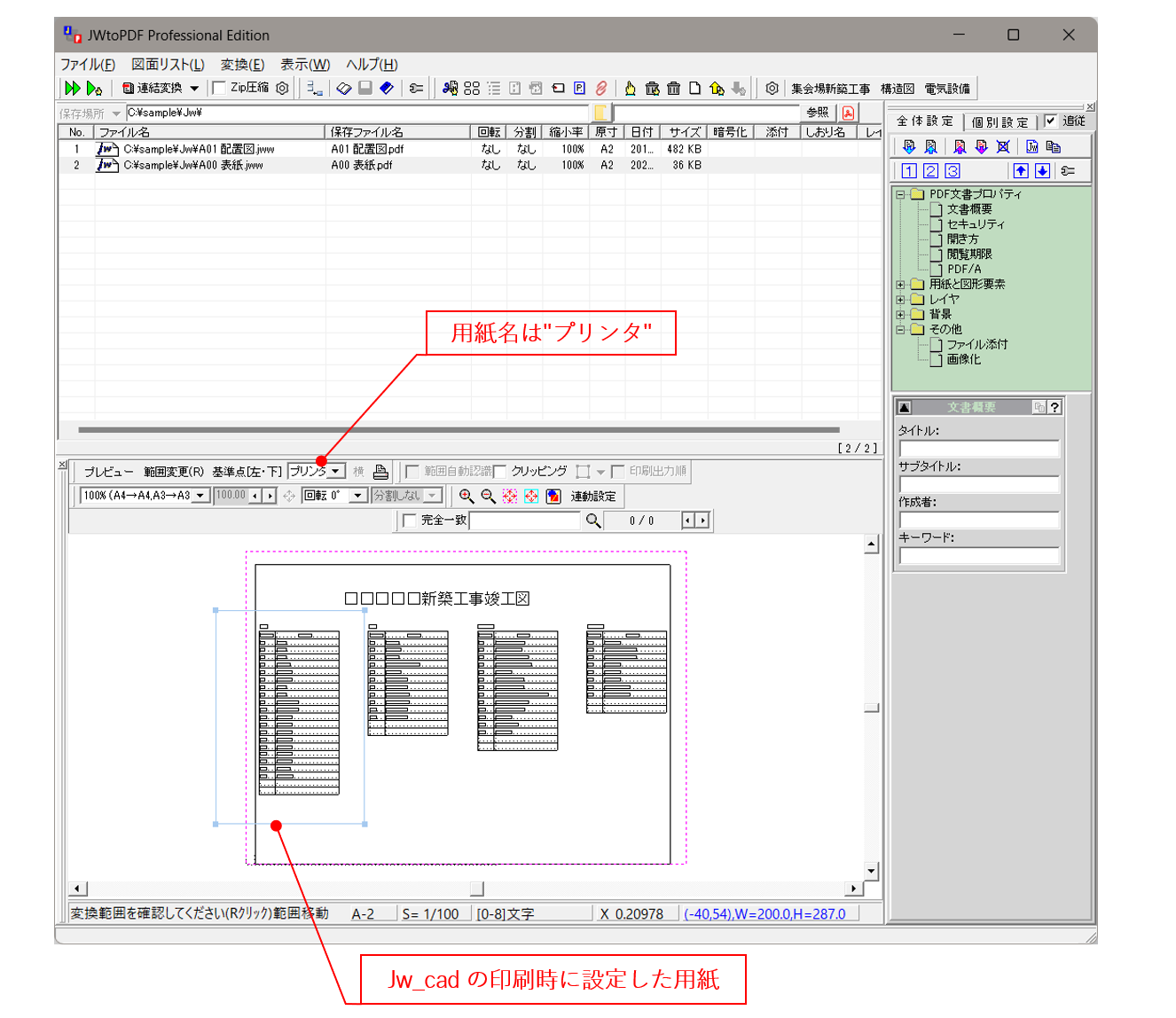Click the Jw file icon in the settings panel

tap(1032, 145)
